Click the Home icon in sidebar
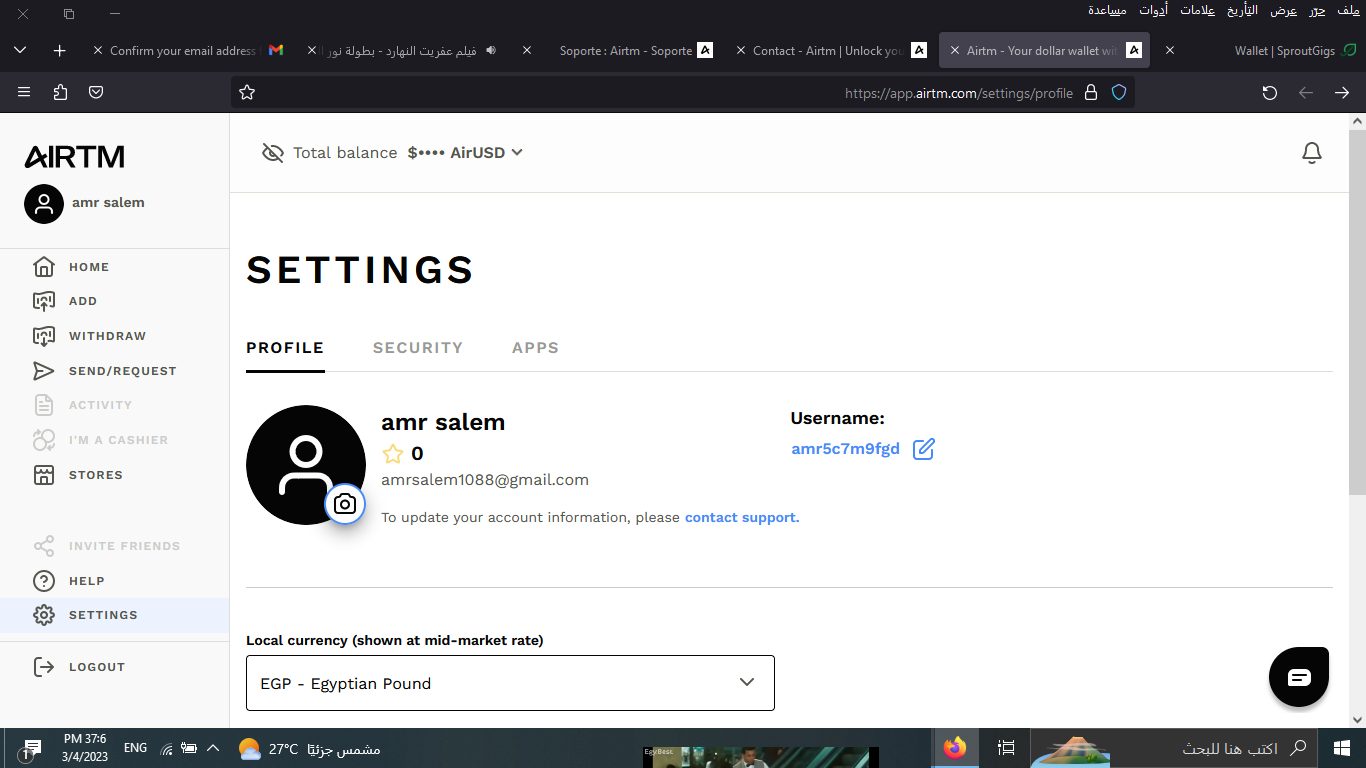 tap(44, 267)
